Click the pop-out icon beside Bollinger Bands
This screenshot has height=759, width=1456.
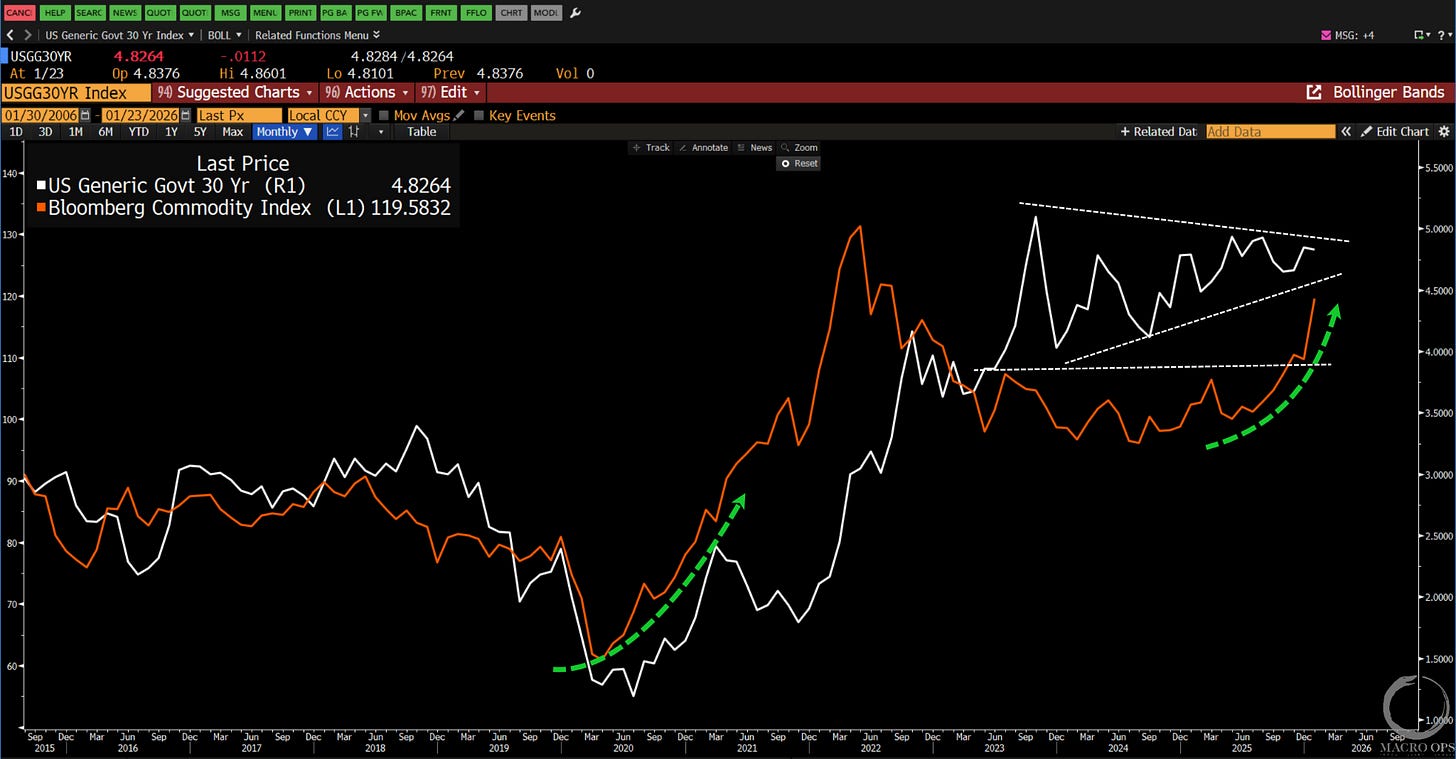coord(1314,92)
